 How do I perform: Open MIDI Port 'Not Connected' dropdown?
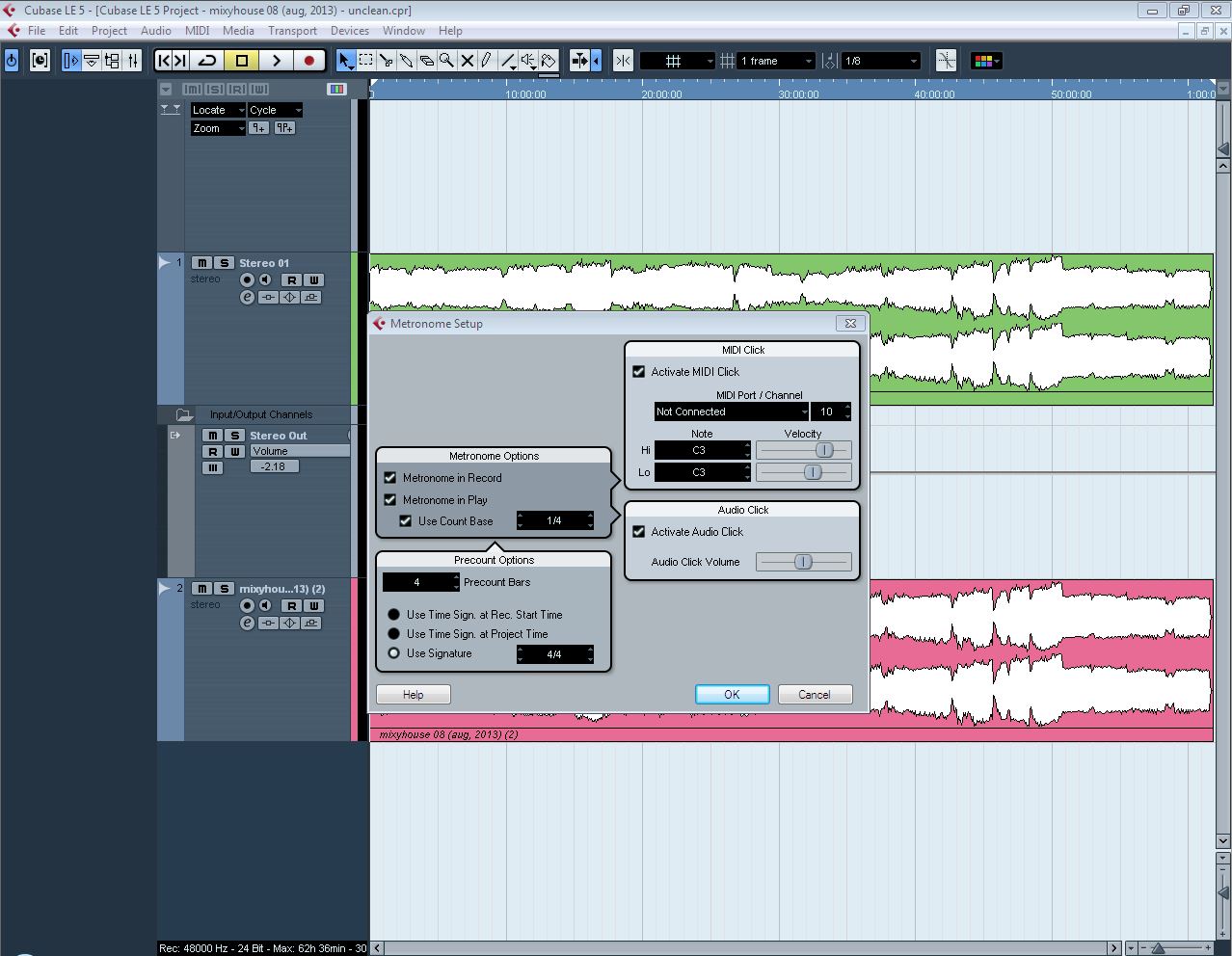click(731, 412)
